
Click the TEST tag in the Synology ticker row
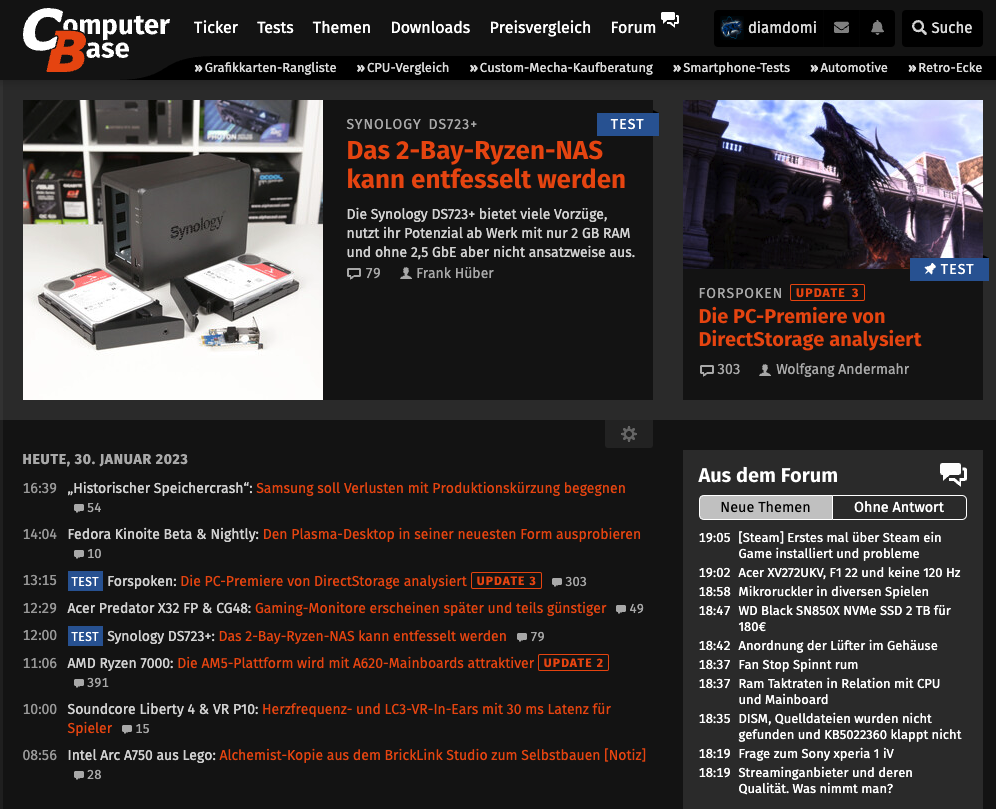(x=84, y=636)
